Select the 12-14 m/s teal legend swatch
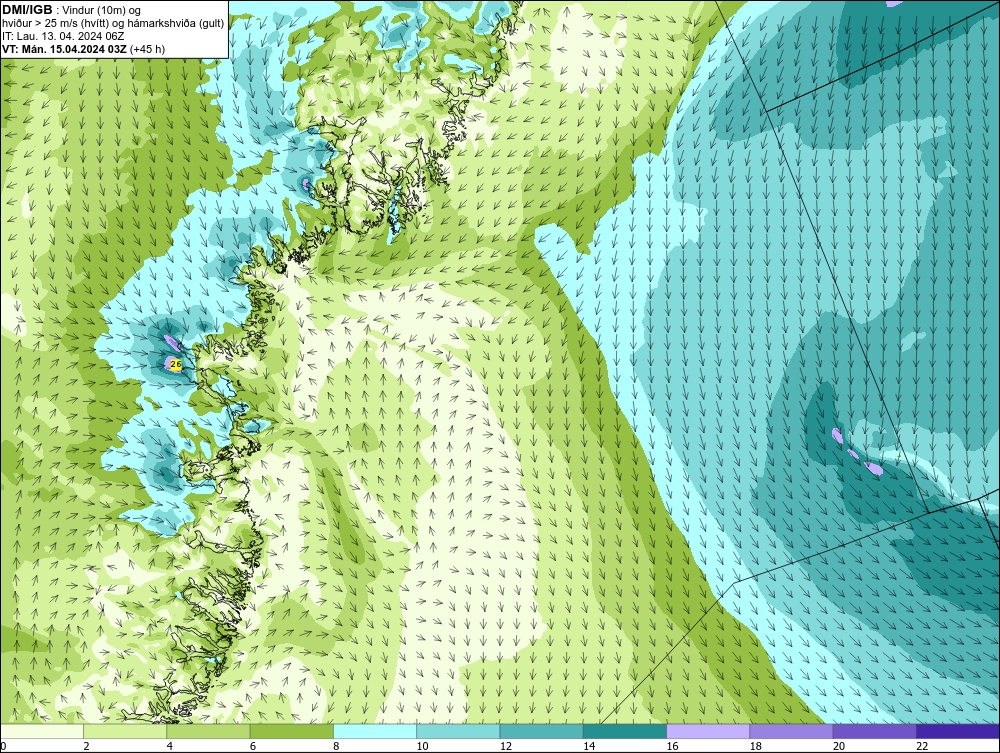1000x753 pixels. click(x=541, y=731)
